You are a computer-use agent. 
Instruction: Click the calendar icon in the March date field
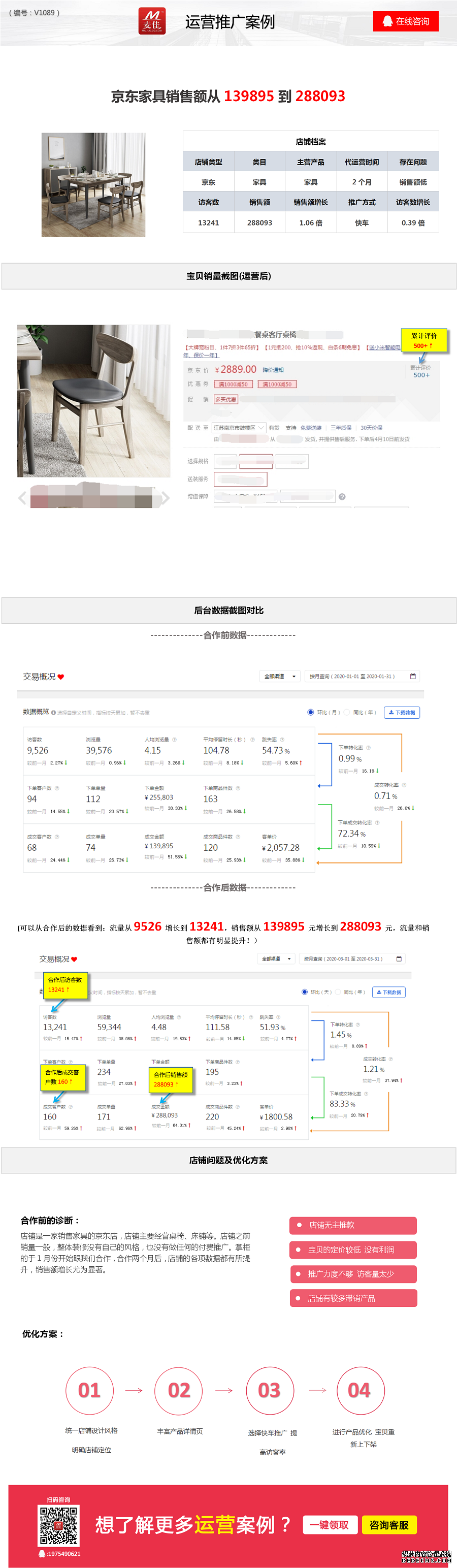tap(399, 958)
